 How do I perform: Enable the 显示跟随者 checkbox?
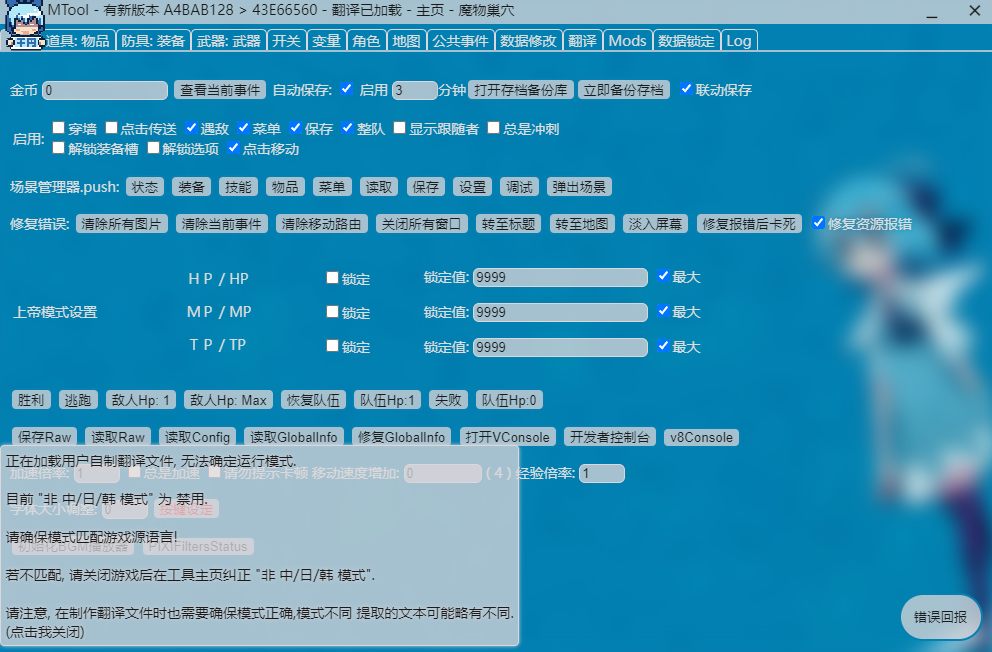399,128
